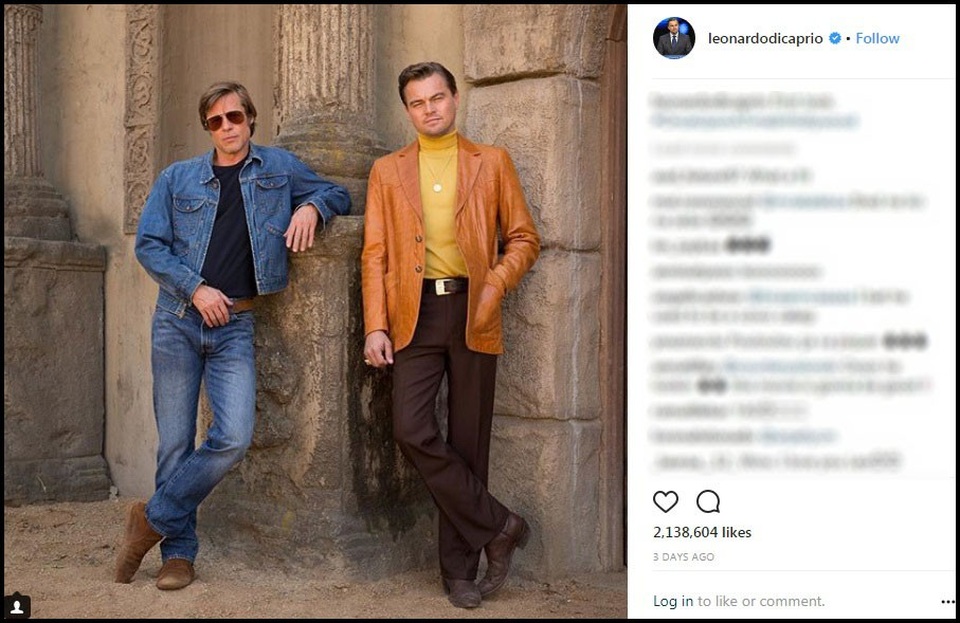Select the last blurred comment in the list
Image resolution: width=960 pixels, height=623 pixels.
click(777, 461)
